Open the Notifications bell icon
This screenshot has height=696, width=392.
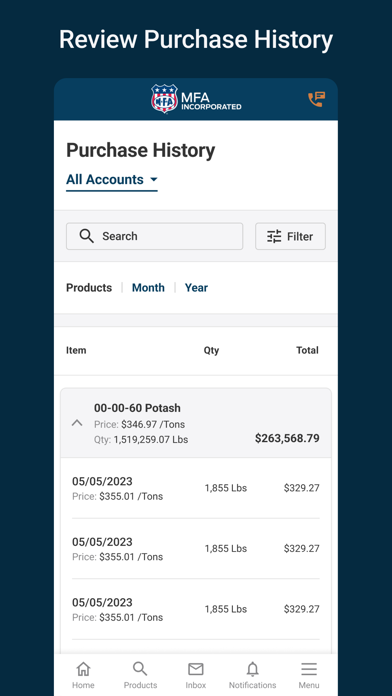point(253,669)
